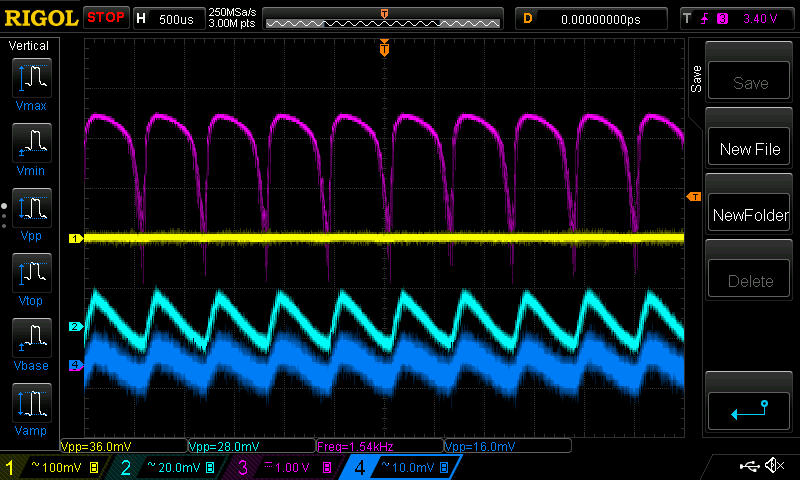Toggle channel 4 with 10.0mV scale
Image resolution: width=800 pixels, height=480 pixels.
coord(400,467)
